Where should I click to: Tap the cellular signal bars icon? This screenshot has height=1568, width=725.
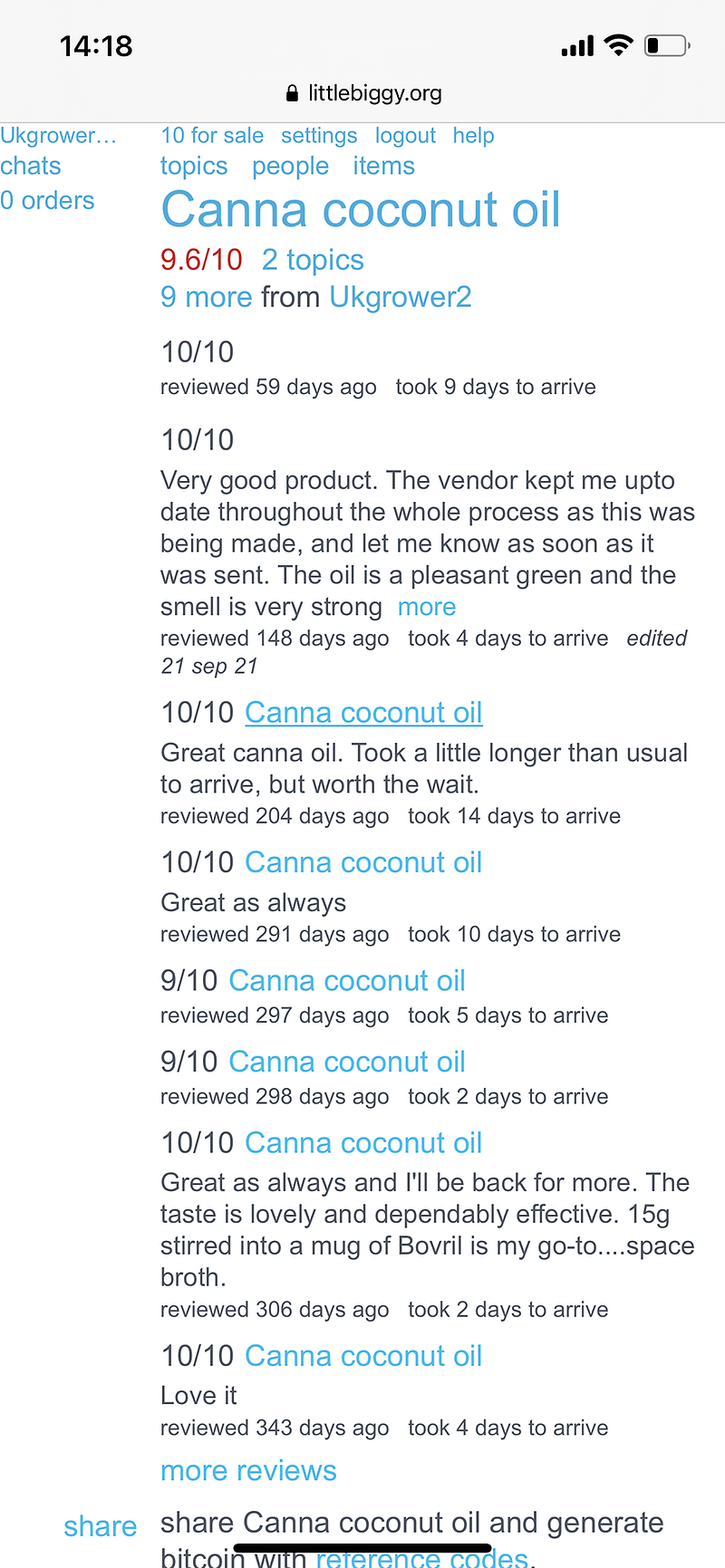pos(577,45)
